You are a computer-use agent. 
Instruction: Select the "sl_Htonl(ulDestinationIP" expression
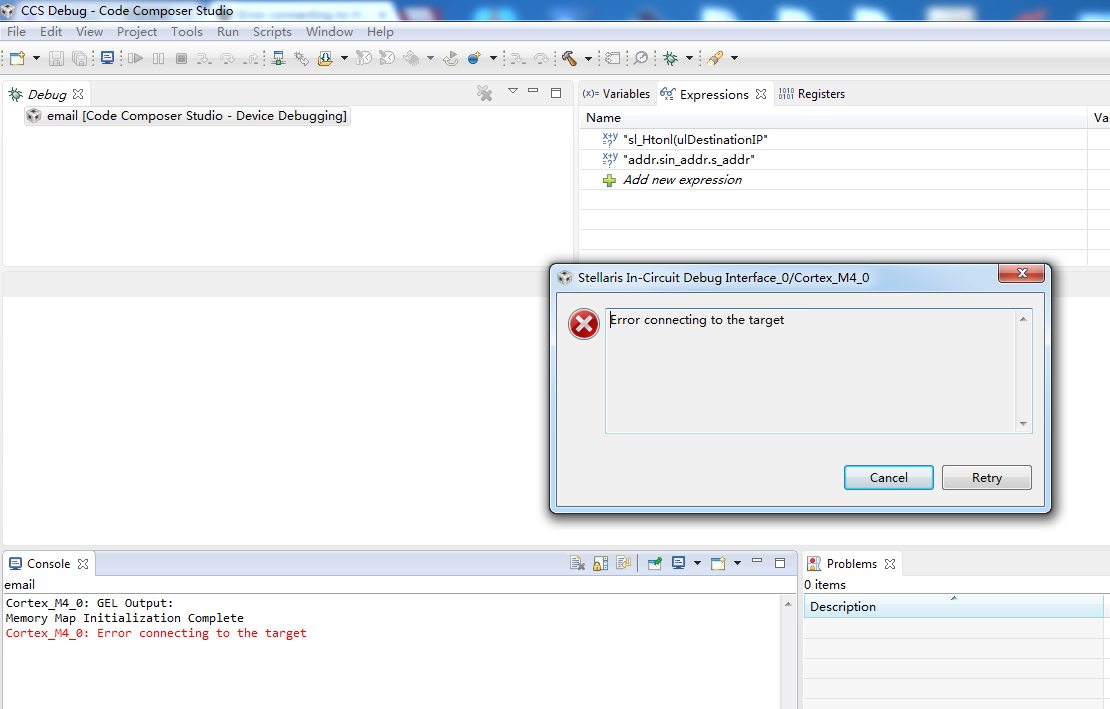coord(694,139)
